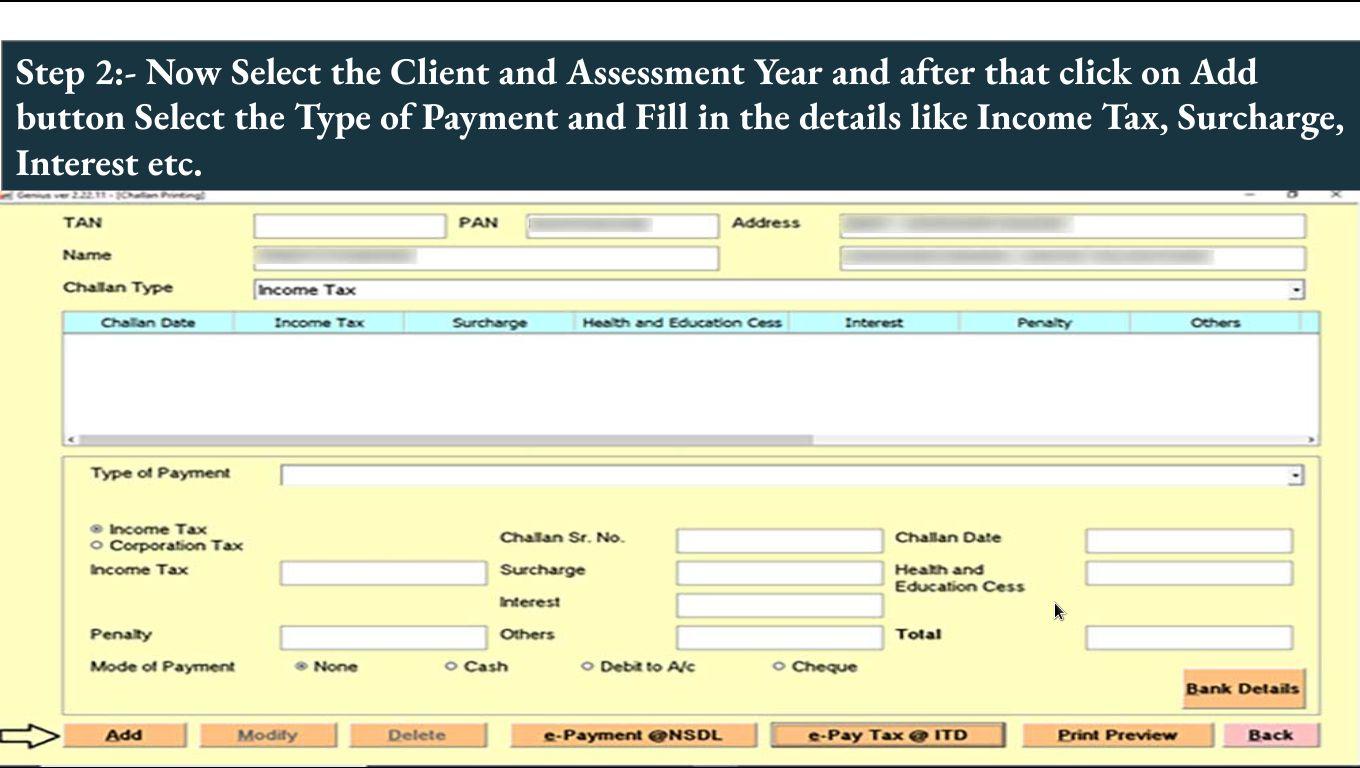
Task: Click the Challan Sr. No. field
Action: pos(779,541)
